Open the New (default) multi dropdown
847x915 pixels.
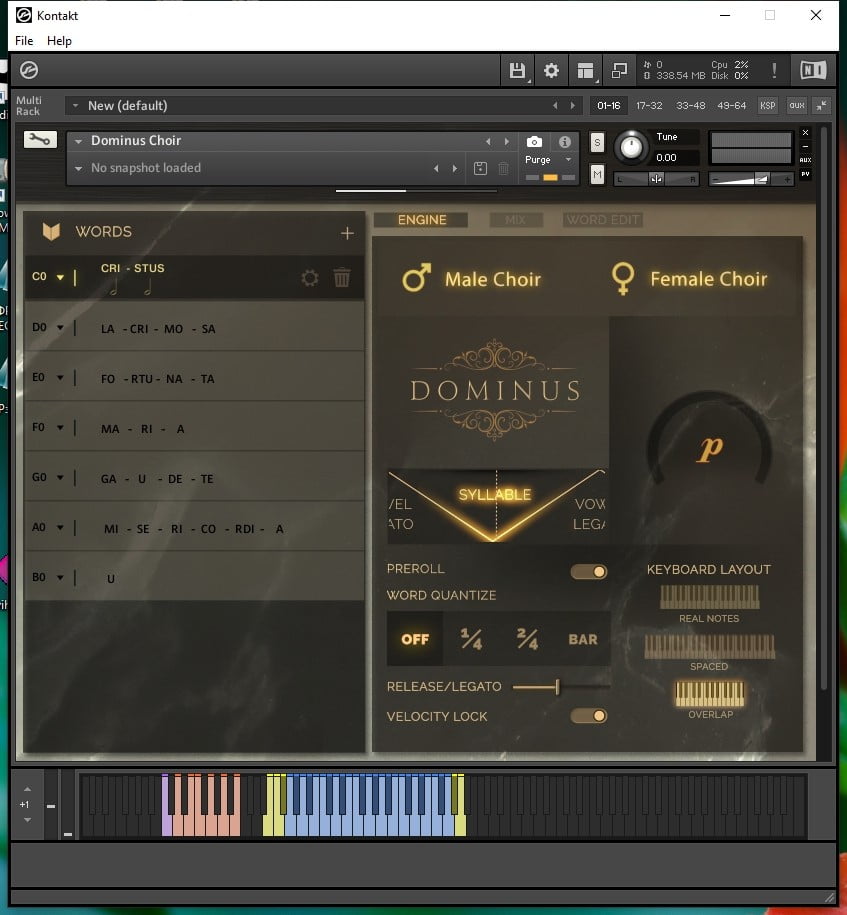(x=75, y=106)
